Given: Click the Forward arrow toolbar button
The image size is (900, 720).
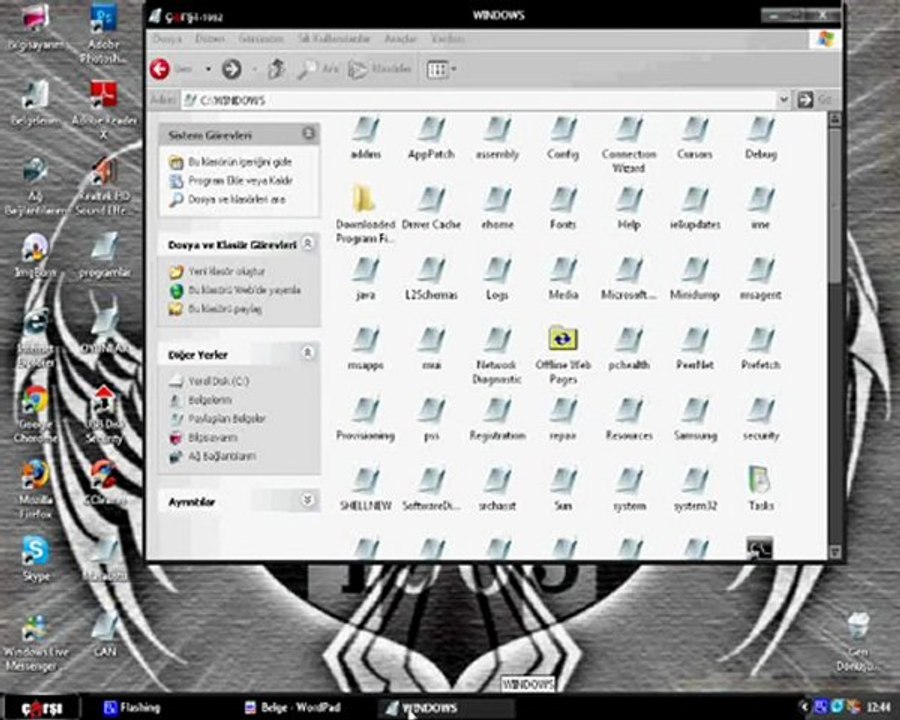Looking at the screenshot, I should coord(231,69).
